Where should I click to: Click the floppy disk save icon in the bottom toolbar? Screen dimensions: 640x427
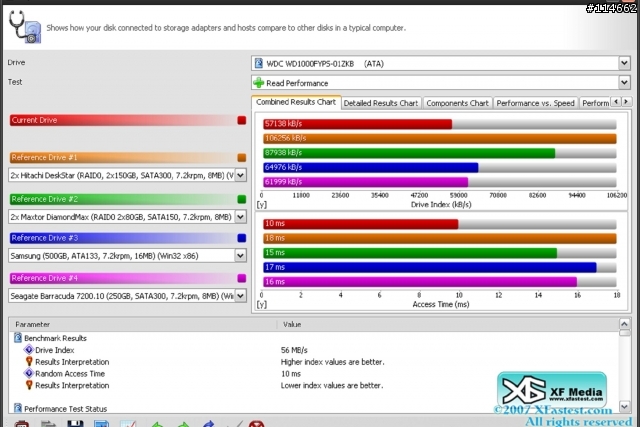pyautogui.click(x=75, y=424)
